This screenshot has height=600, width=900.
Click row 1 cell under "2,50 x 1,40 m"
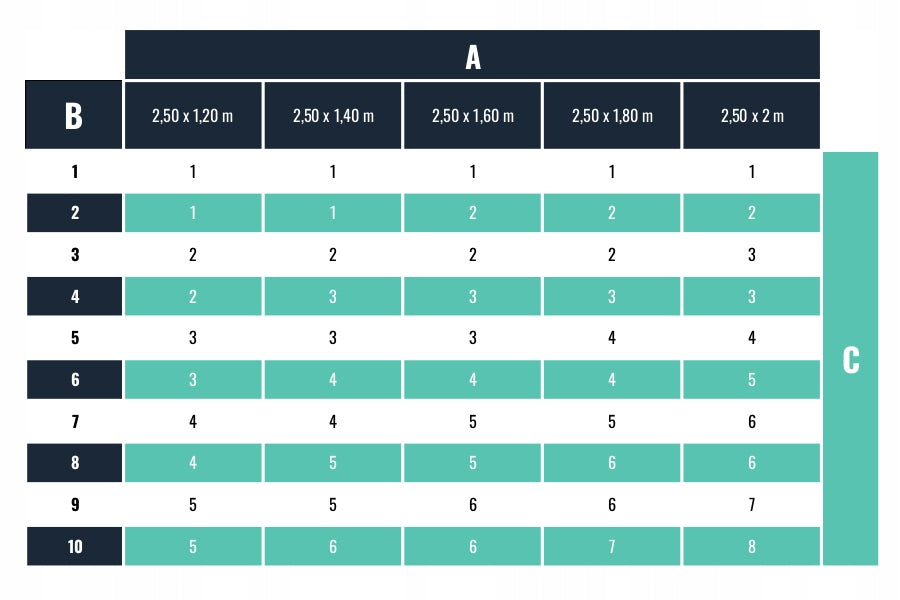(333, 171)
